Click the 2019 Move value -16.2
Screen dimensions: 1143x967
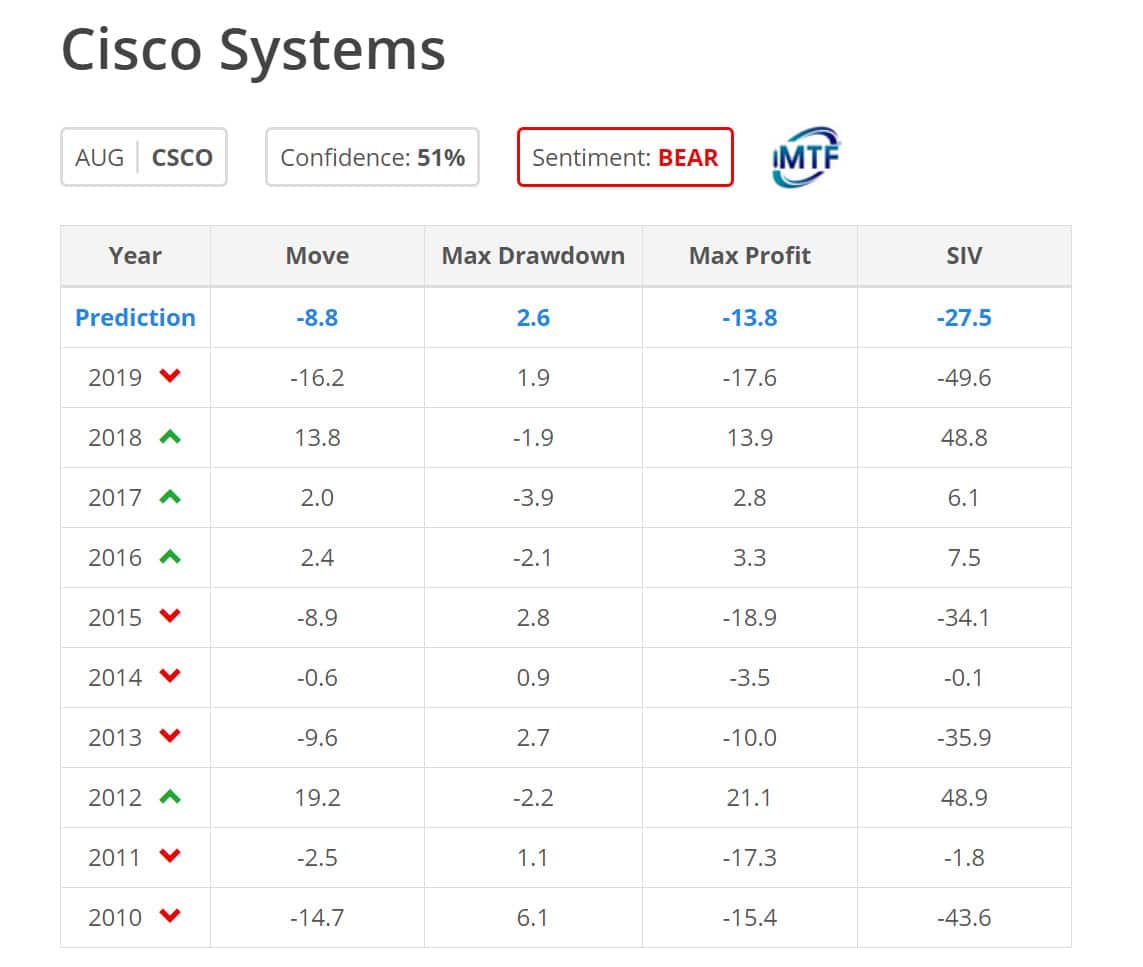(x=317, y=377)
